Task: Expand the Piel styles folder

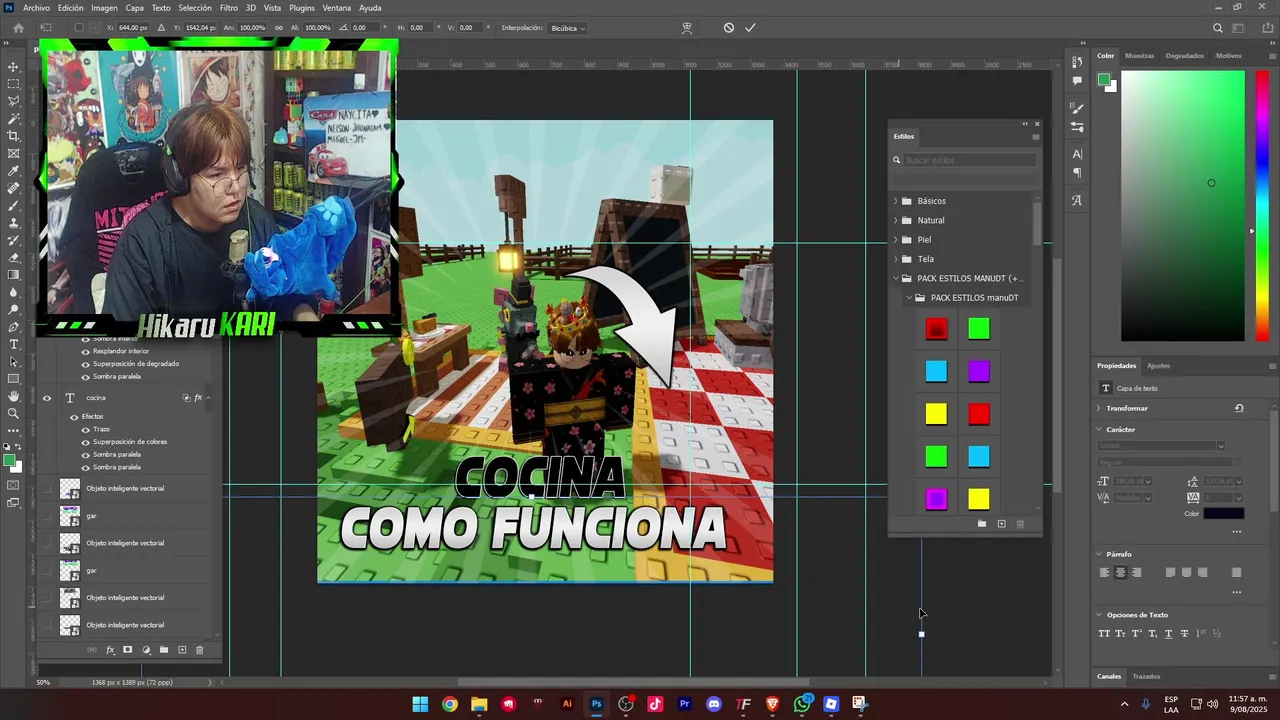Action: tap(895, 240)
